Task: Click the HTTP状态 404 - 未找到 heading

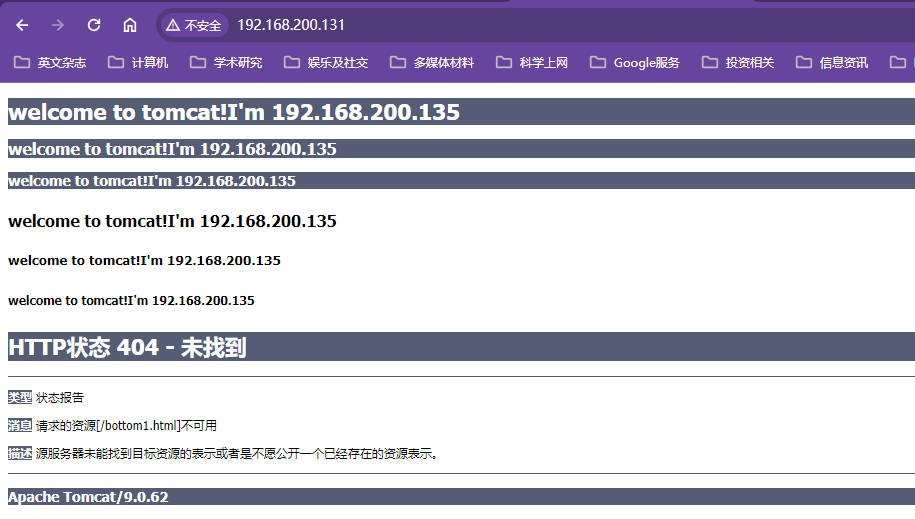Action: pos(127,347)
